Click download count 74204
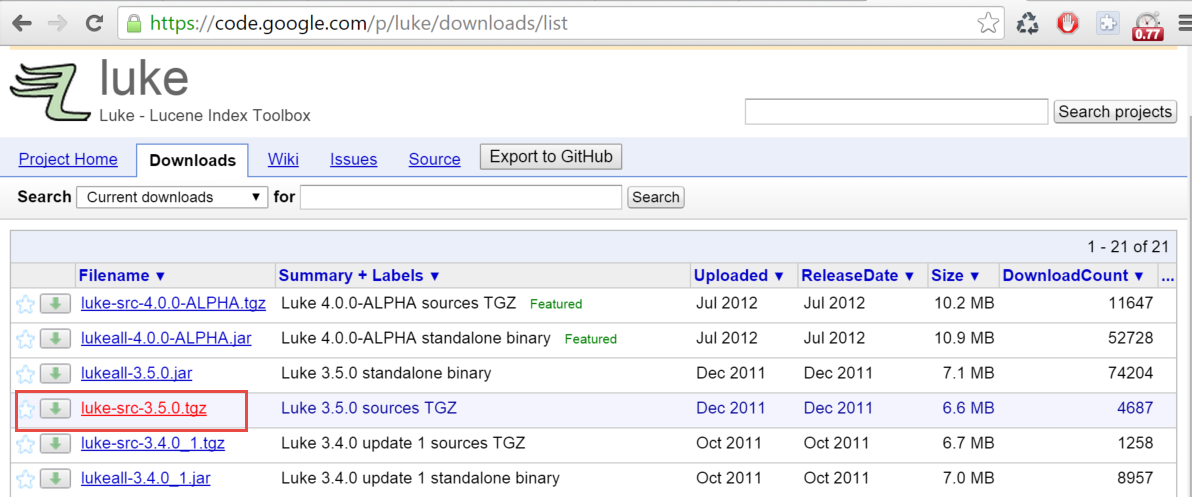The width and height of the screenshot is (1192, 497). coord(1130,374)
